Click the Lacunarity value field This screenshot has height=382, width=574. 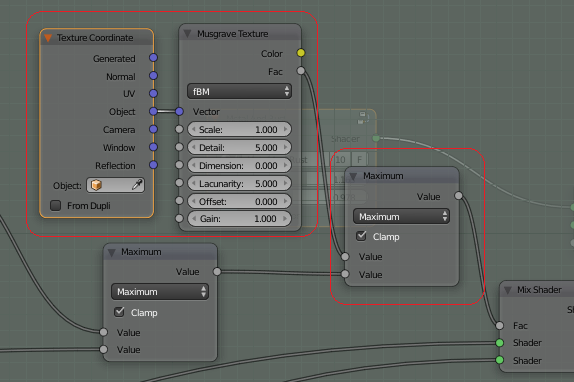pos(239,183)
